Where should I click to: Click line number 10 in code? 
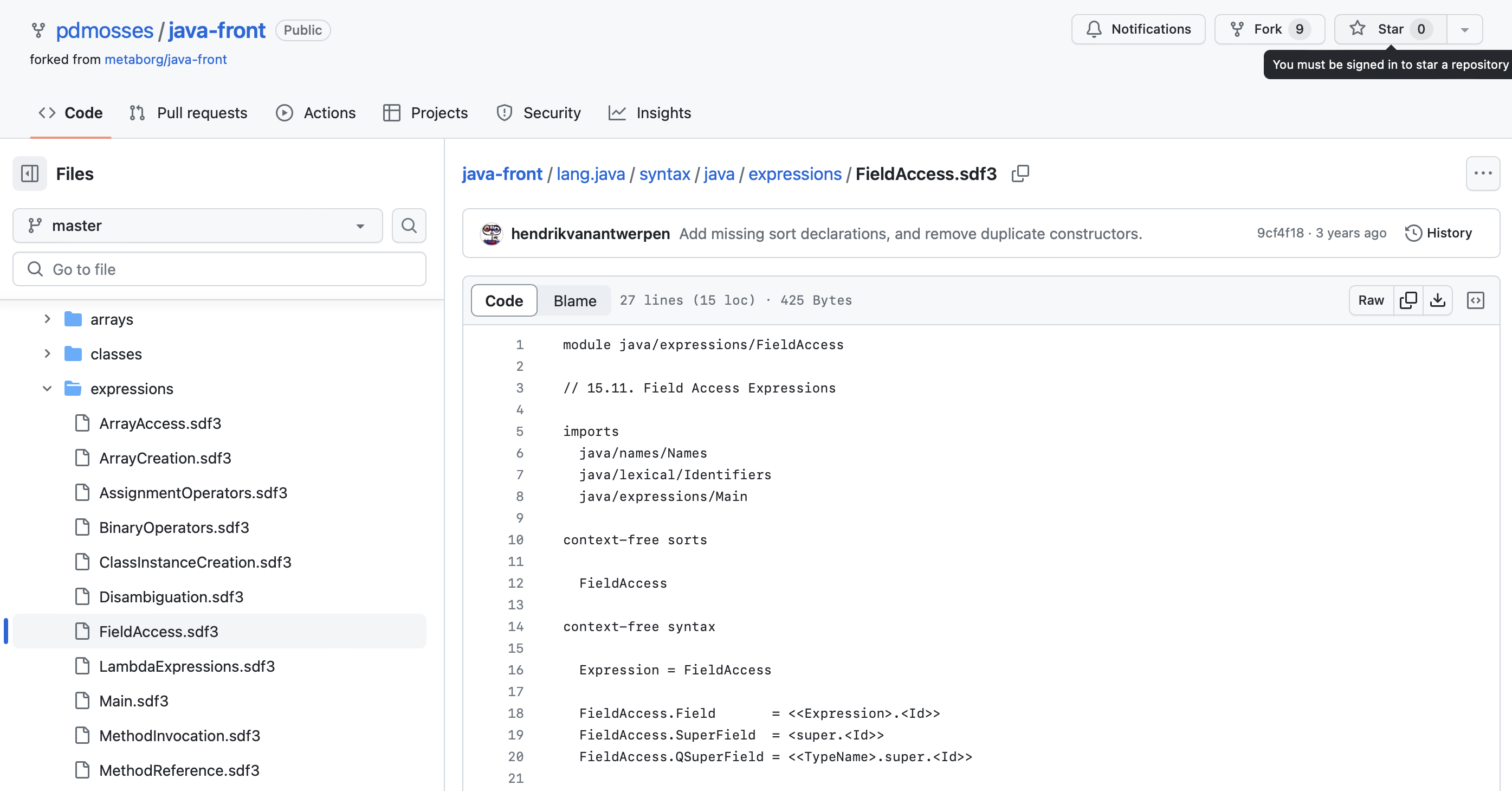[x=515, y=539]
